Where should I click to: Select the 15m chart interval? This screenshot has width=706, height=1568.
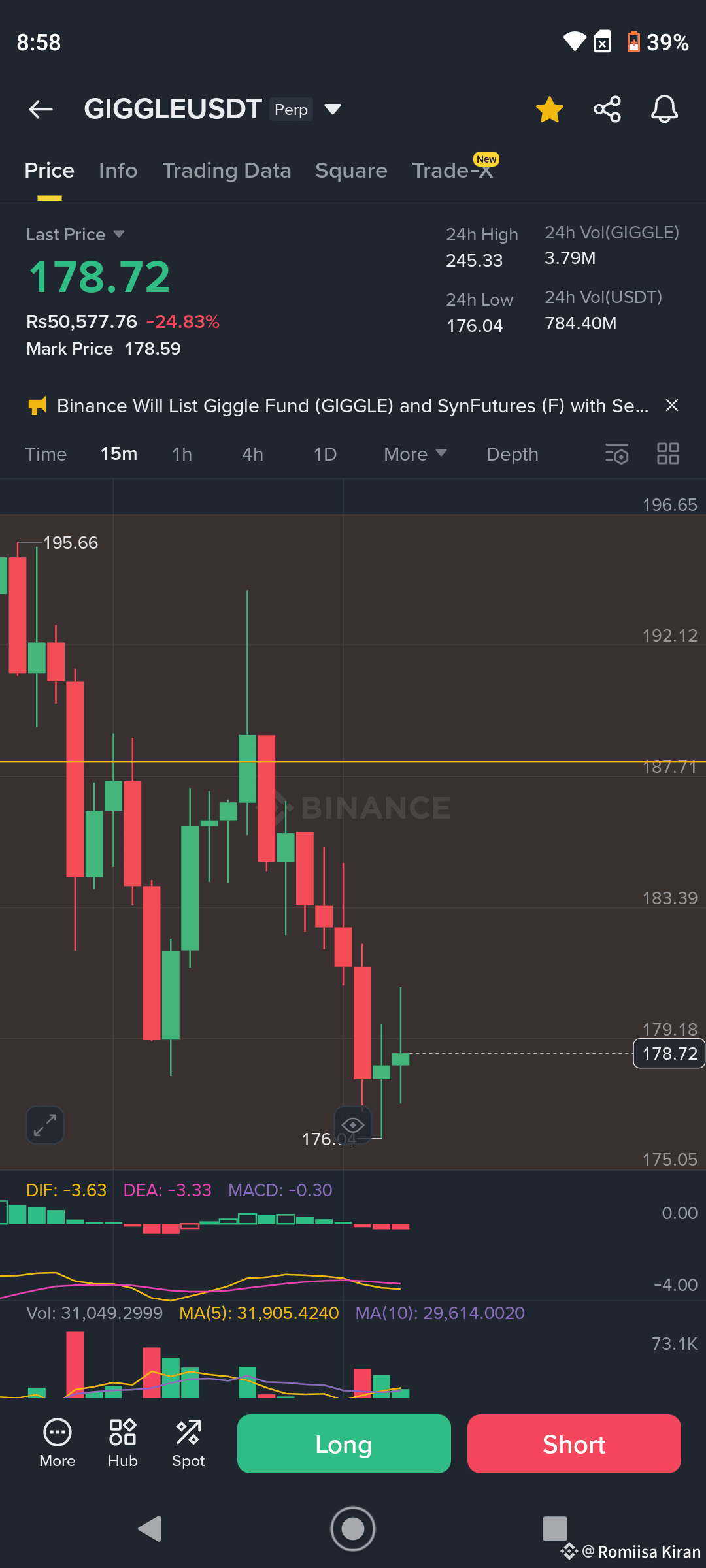tap(119, 454)
